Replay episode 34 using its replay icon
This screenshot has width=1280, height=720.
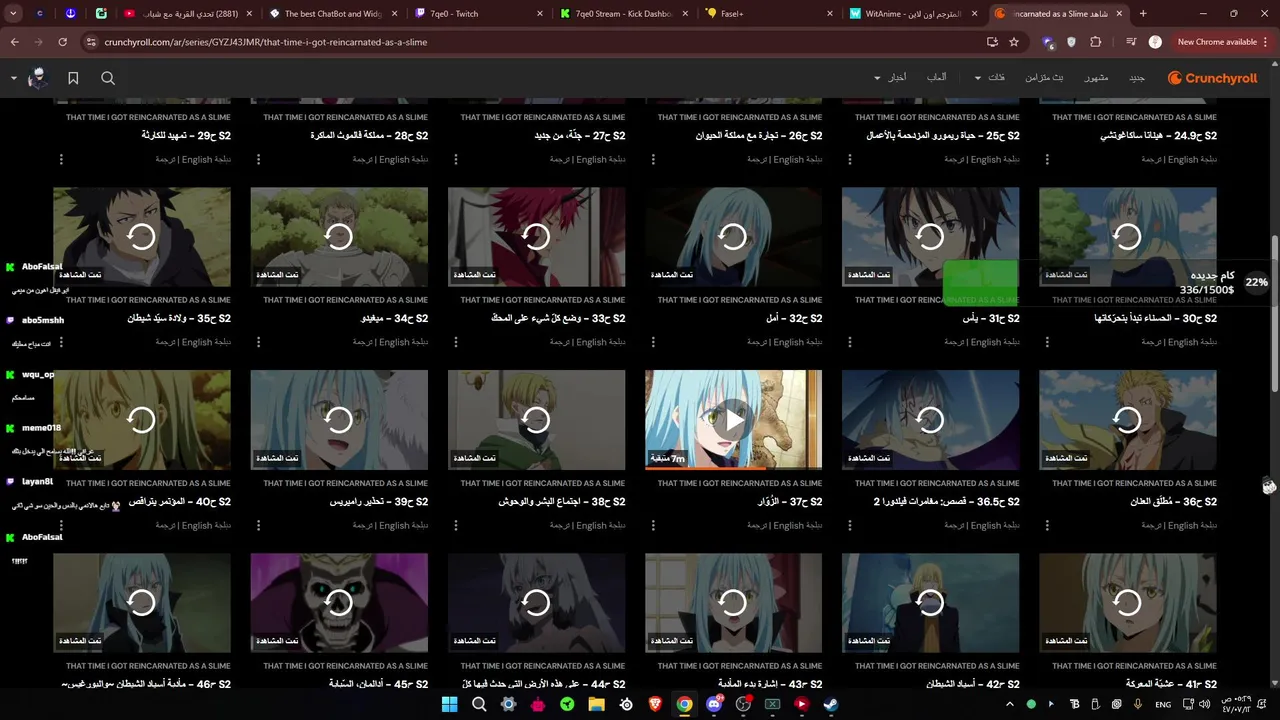339,237
